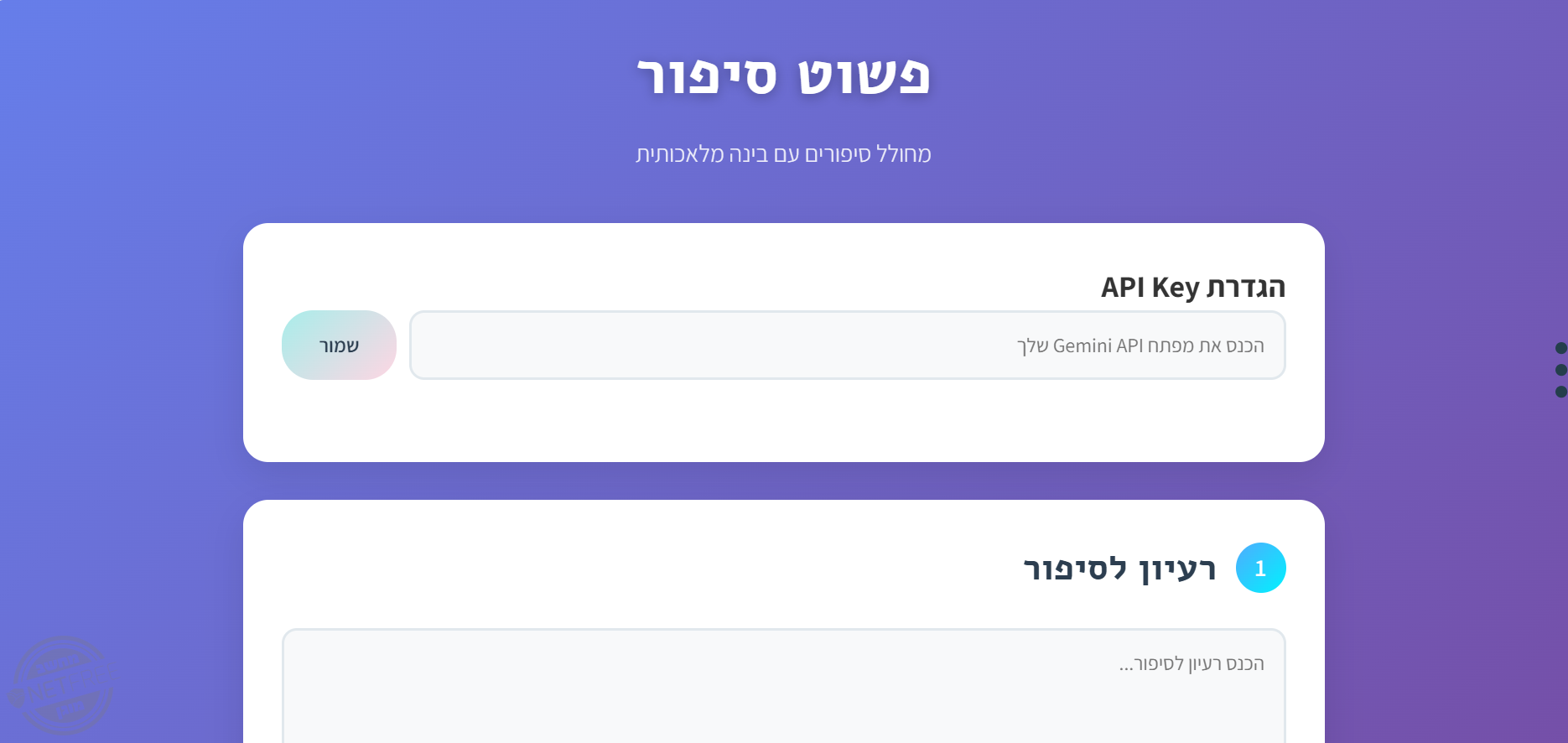Click the NetFree watermark stamp
This screenshot has width=1568, height=743.
(63, 686)
